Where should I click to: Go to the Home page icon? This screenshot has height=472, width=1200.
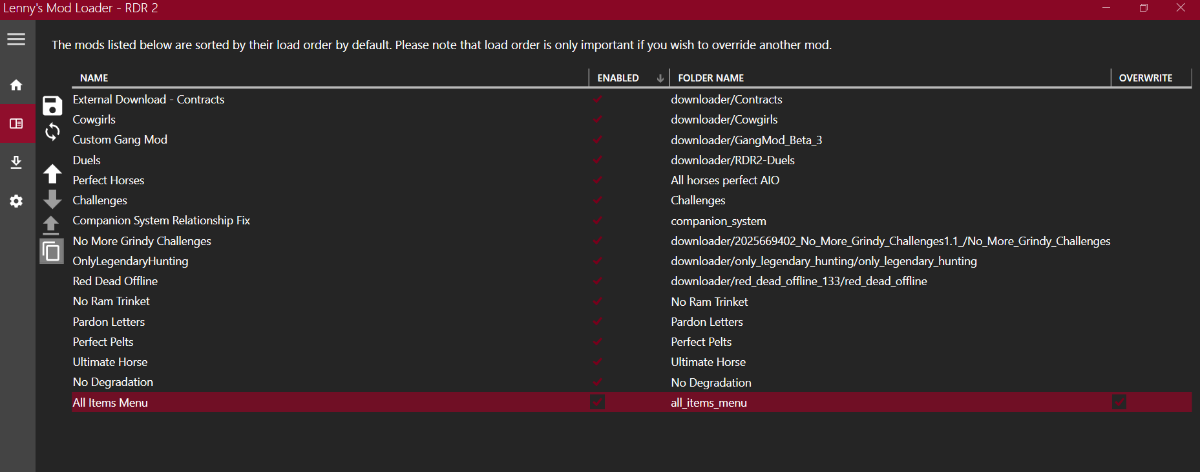(x=16, y=85)
